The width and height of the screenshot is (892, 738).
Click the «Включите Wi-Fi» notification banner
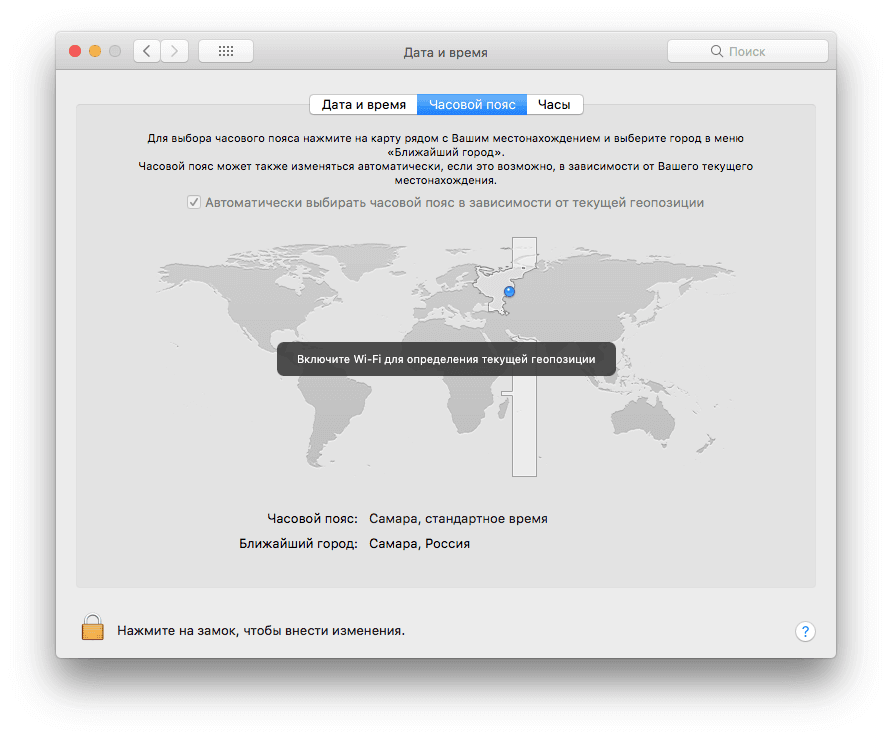pos(446,359)
